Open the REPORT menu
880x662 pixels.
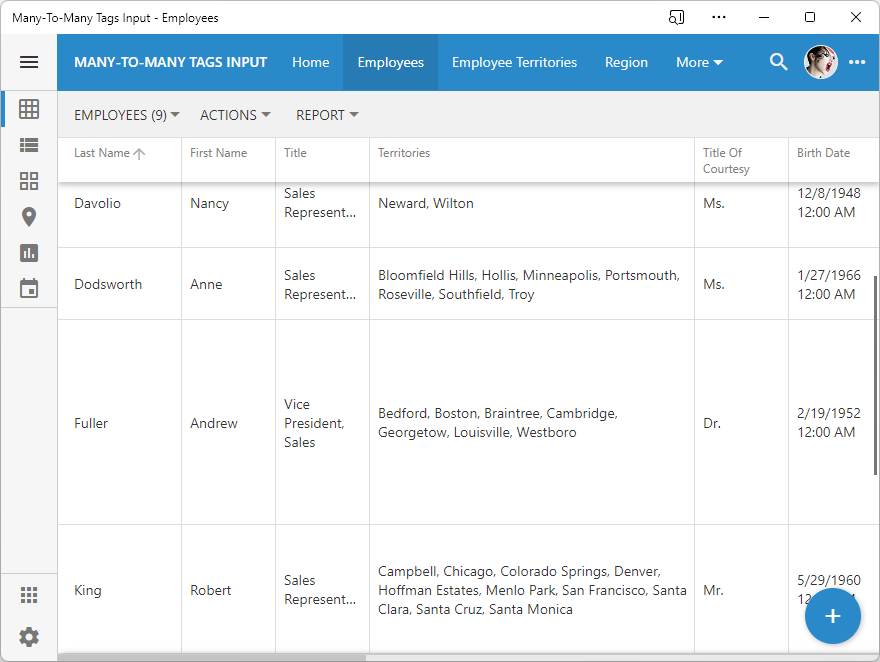click(x=327, y=115)
